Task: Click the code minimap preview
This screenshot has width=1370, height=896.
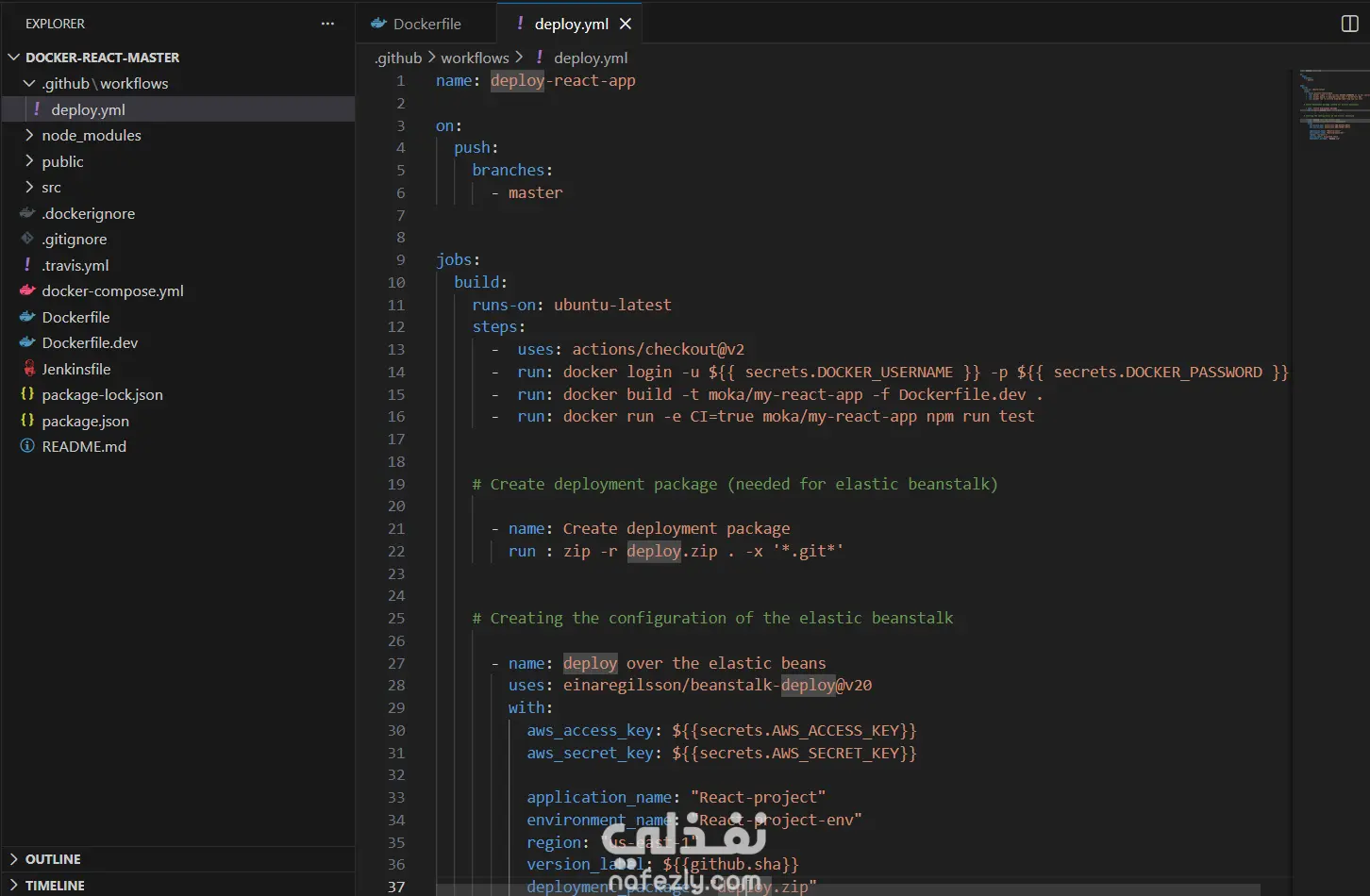Action: coord(1331,105)
